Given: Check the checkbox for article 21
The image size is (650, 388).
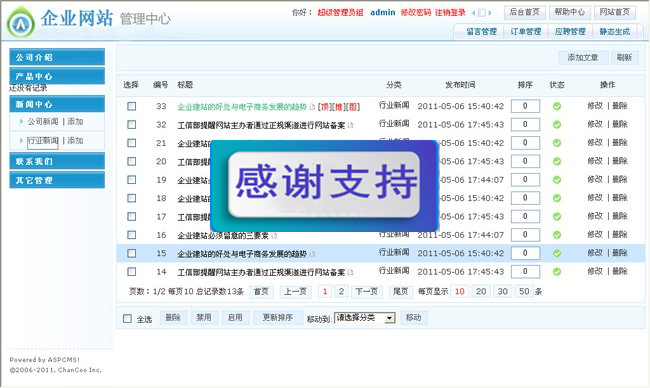Looking at the screenshot, I should [x=131, y=143].
